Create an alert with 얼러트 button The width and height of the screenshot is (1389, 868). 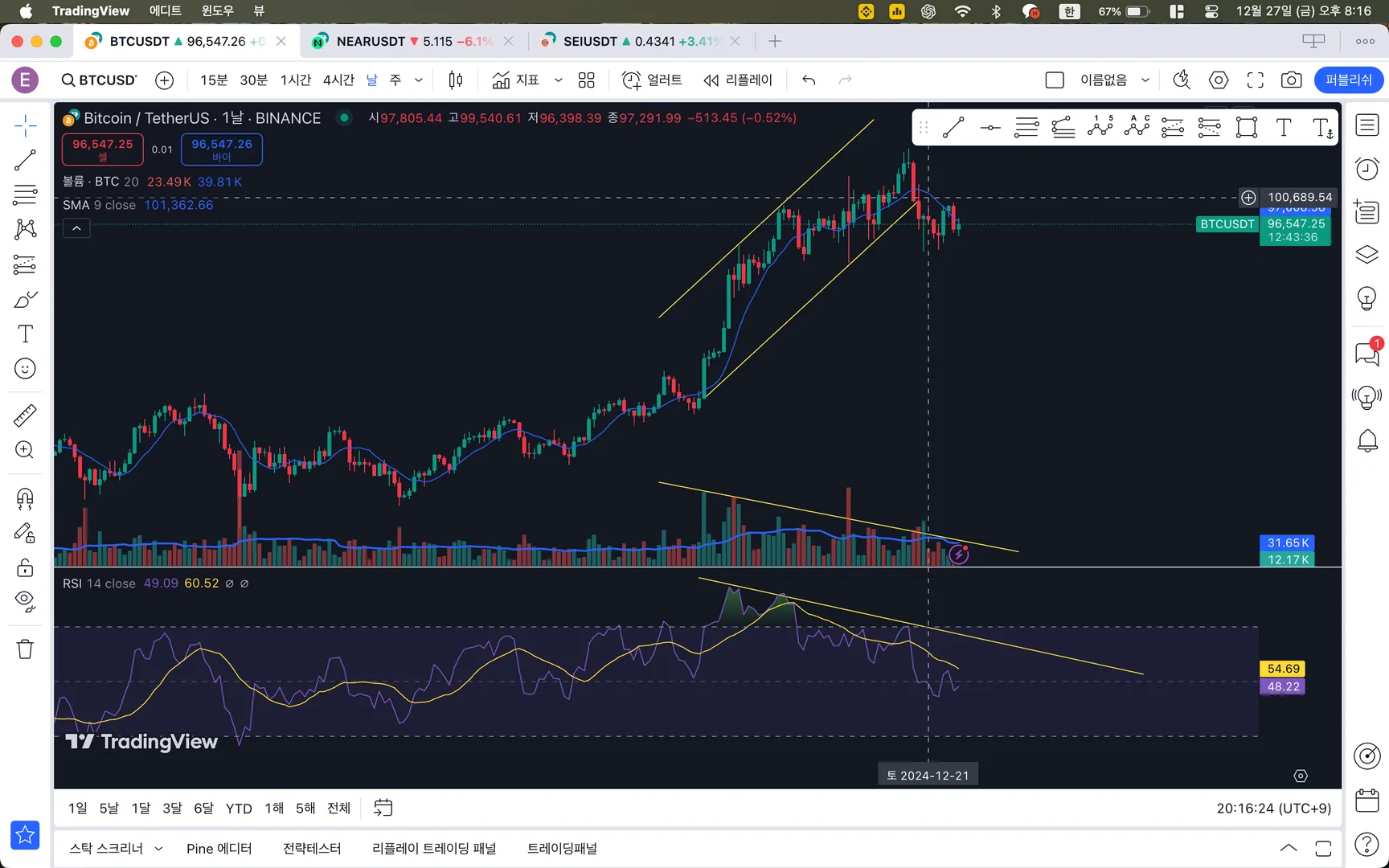pyautogui.click(x=652, y=80)
